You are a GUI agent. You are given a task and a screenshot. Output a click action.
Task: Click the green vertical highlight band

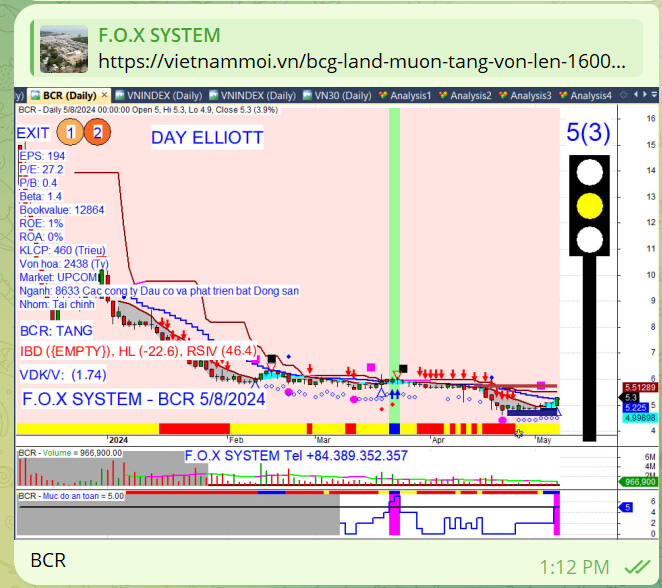click(x=394, y=266)
